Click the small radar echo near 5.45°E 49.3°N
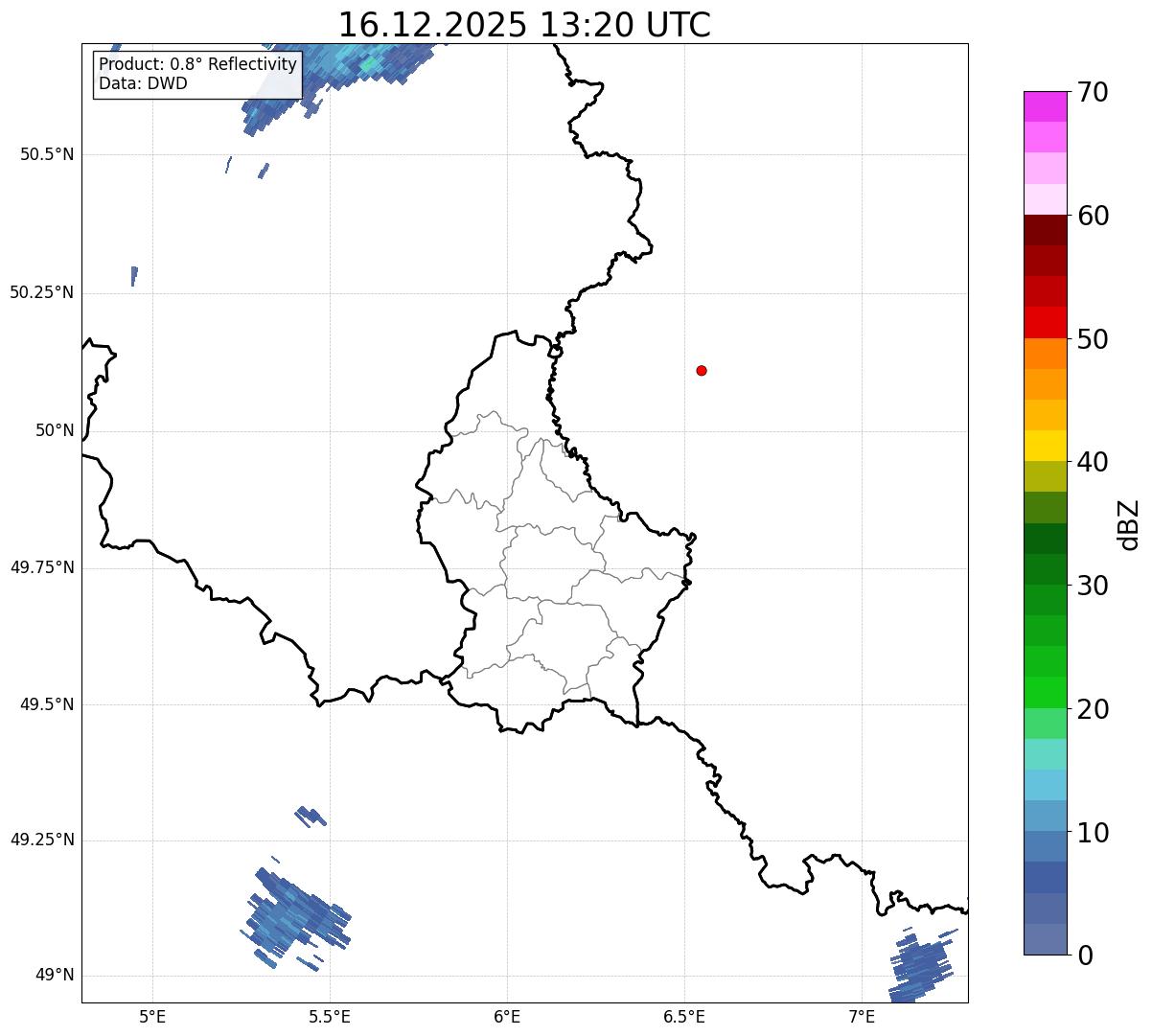This screenshot has width=1152, height=1036. click(311, 816)
